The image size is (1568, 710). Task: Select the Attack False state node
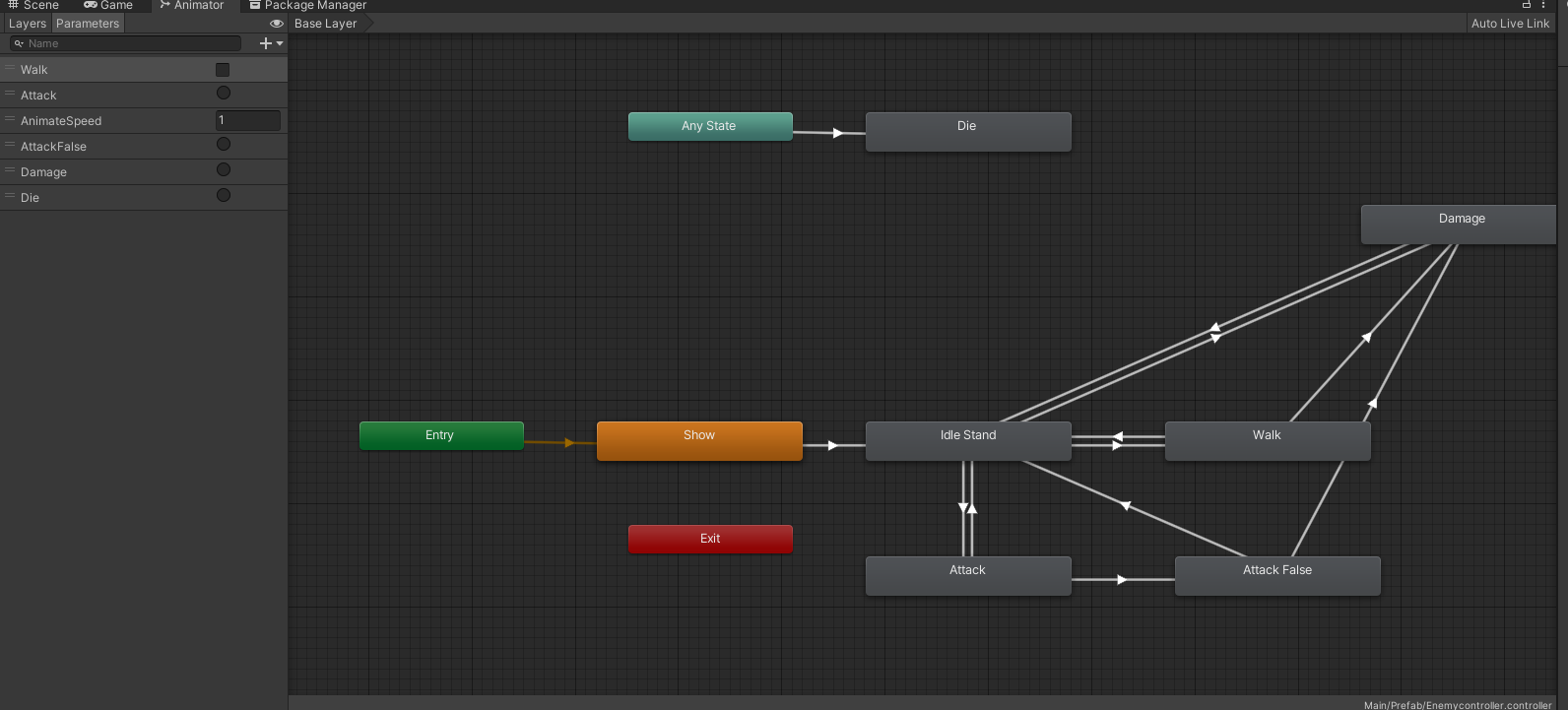1277,576
